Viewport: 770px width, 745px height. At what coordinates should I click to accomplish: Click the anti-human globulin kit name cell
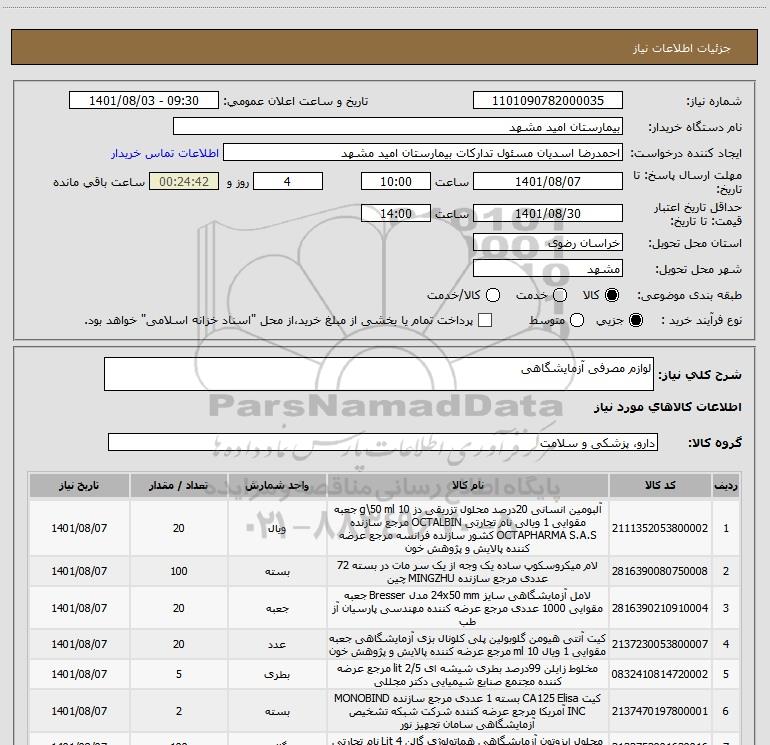click(468, 644)
